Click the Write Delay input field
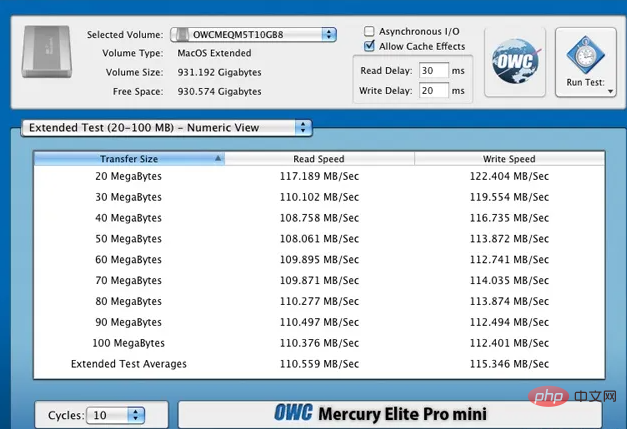 433,91
